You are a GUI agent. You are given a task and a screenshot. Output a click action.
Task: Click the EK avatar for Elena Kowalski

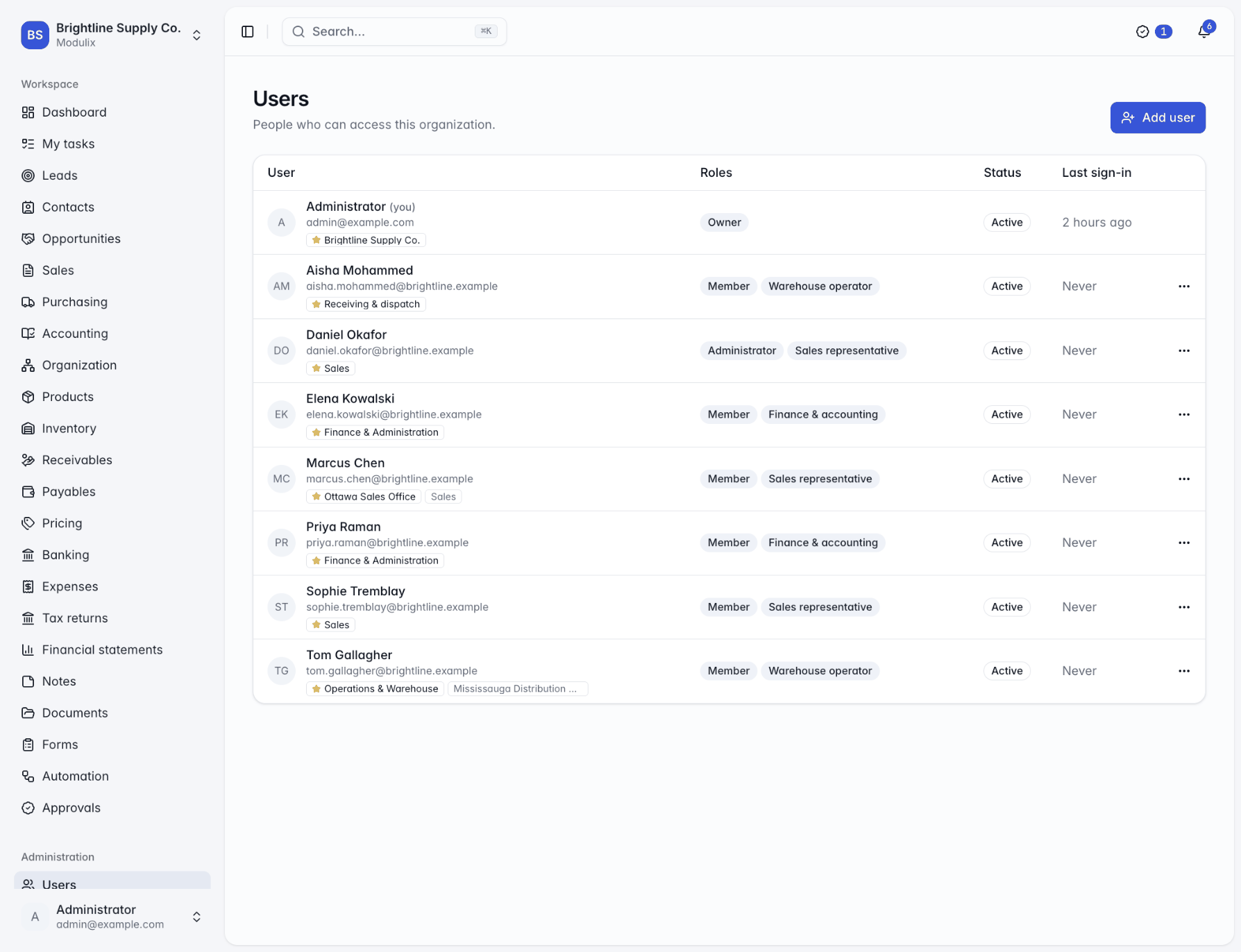point(281,414)
